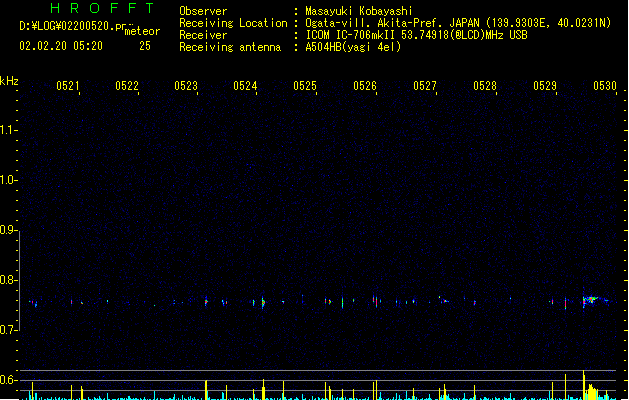Click observer name Masayuki Kobayashi
Viewport: 629px width, 400px height.
click(359, 11)
